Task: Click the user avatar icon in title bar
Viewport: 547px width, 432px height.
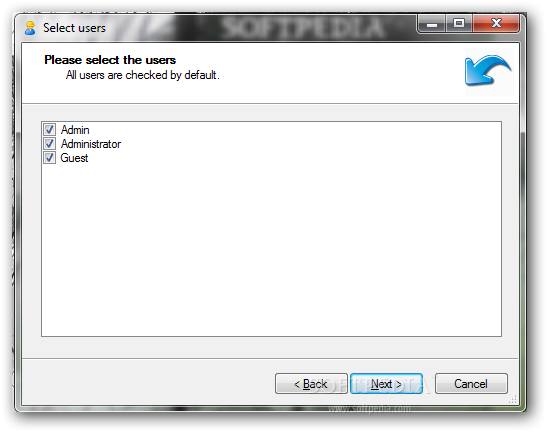Action: coord(30,28)
